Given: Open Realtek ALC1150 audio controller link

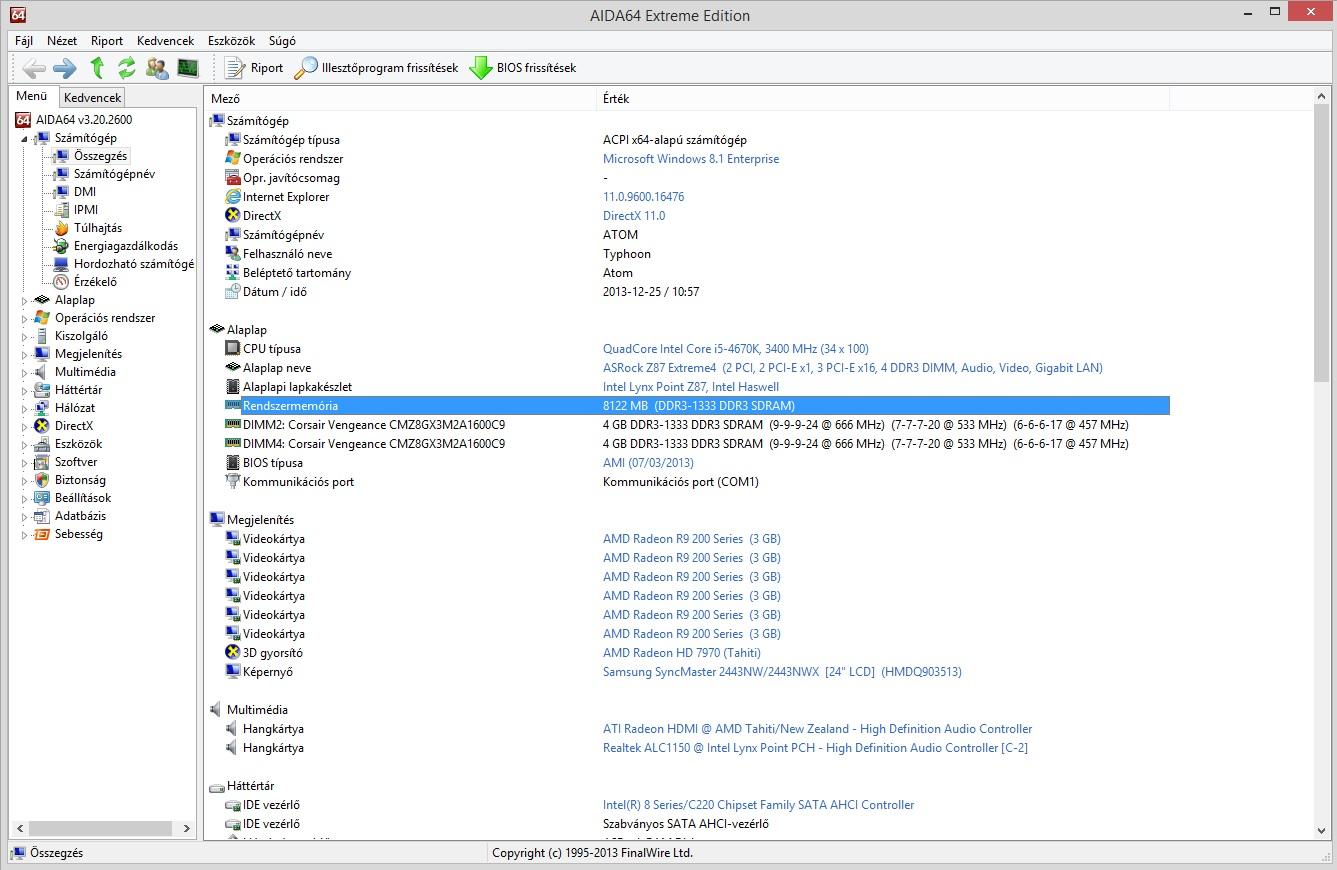Looking at the screenshot, I should coord(815,748).
